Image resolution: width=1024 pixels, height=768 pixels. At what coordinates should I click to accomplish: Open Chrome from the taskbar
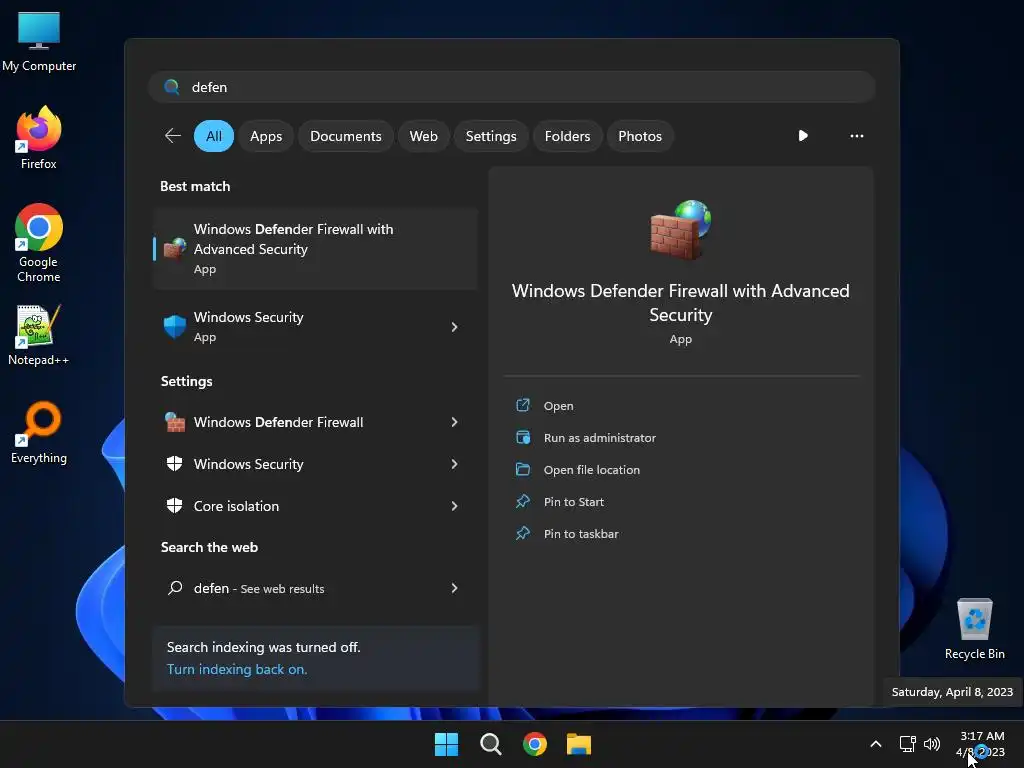coord(535,744)
